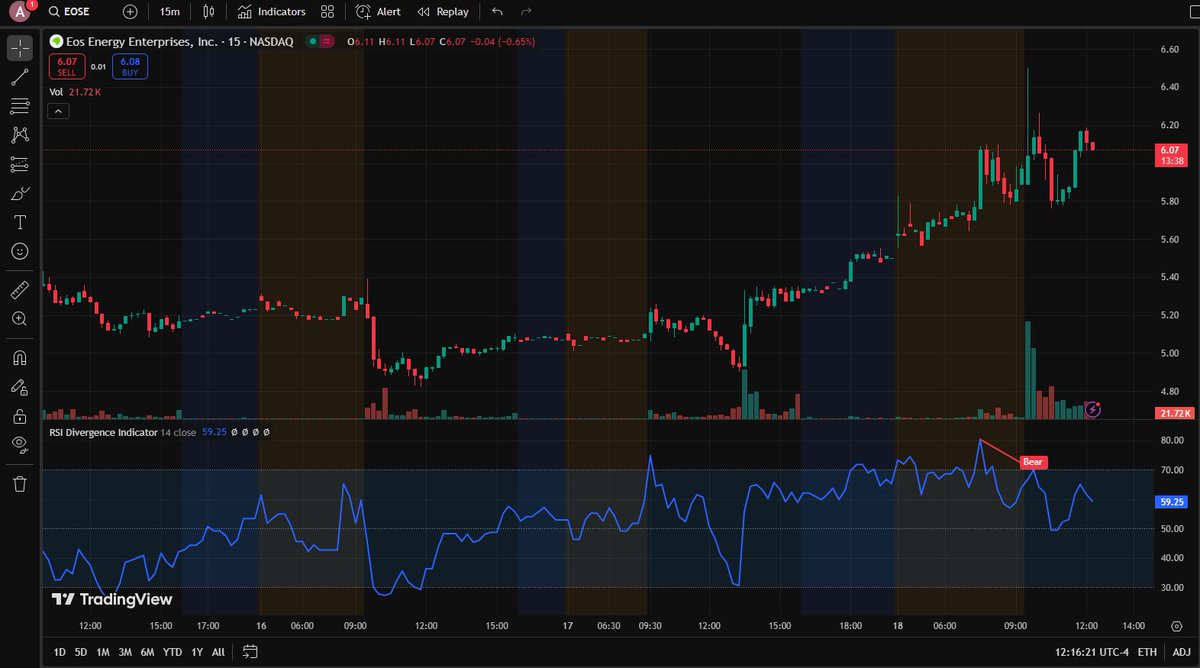The image size is (1200, 668).
Task: Undo the last chart action
Action: coord(498,12)
